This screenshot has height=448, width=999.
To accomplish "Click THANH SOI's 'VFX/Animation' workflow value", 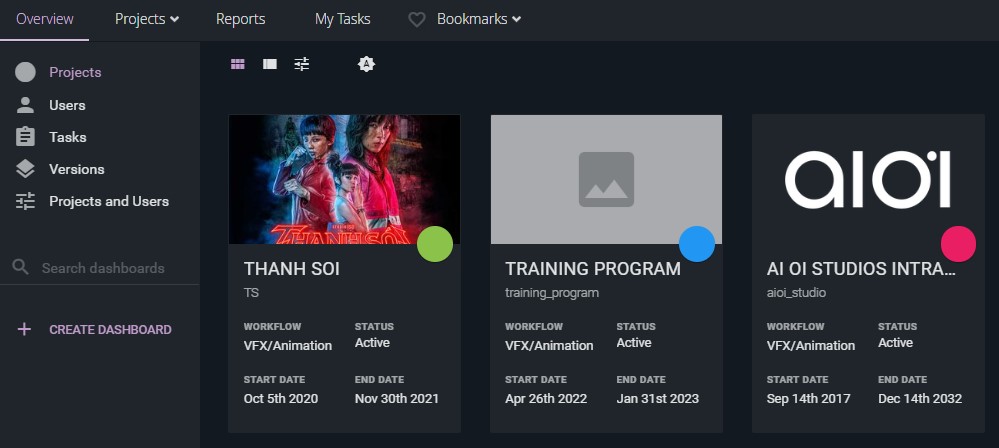I will 288,345.
